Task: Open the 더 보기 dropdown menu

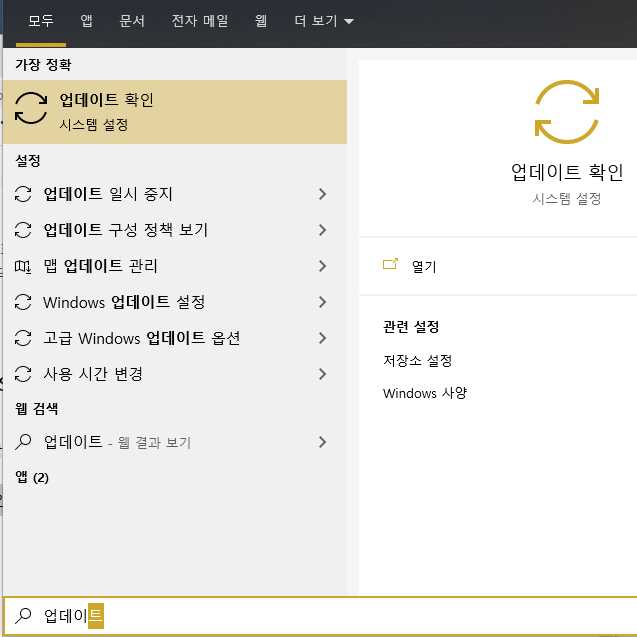Action: pyautogui.click(x=324, y=21)
